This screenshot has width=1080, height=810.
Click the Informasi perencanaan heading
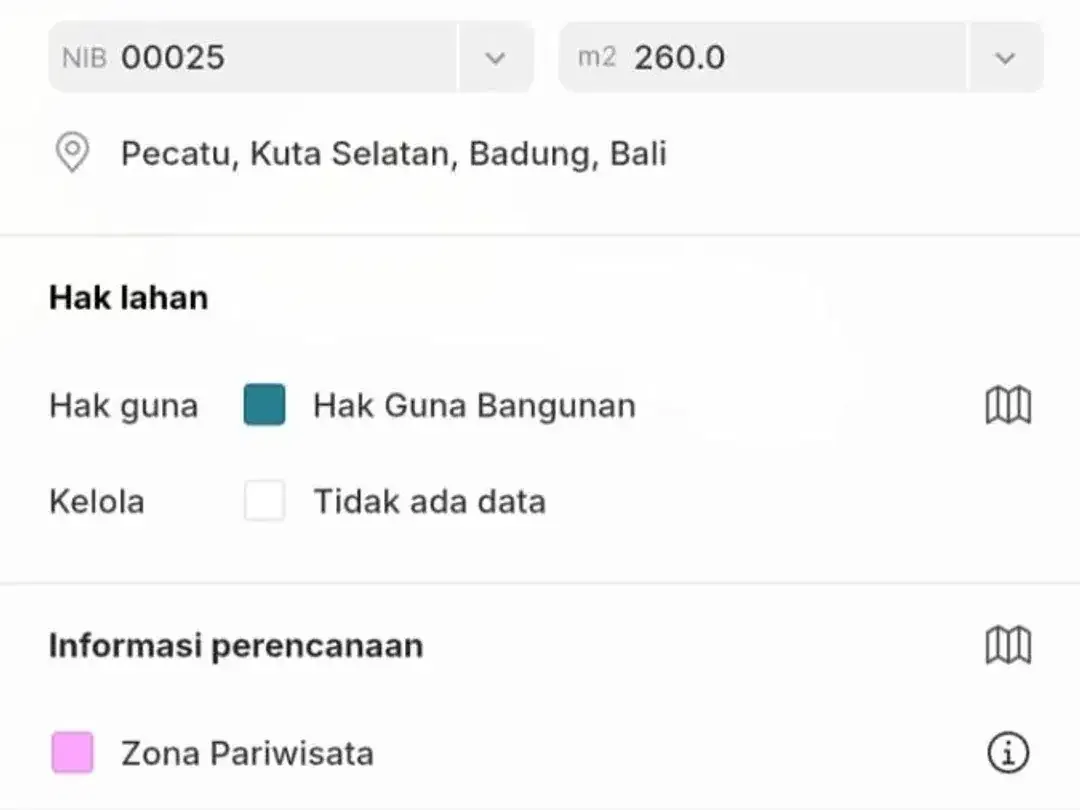click(236, 646)
